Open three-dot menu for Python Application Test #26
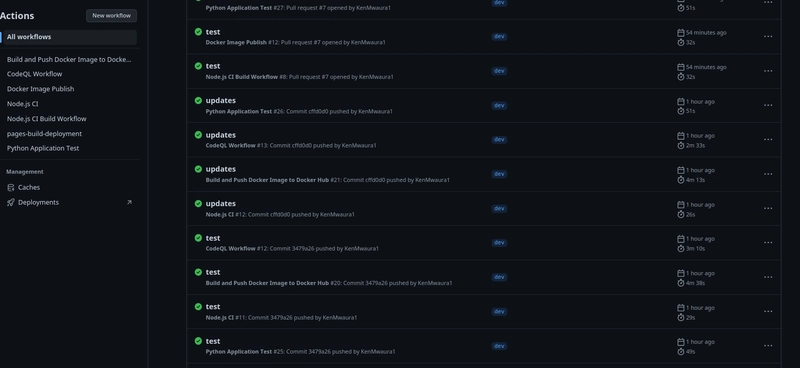 pos(768,106)
